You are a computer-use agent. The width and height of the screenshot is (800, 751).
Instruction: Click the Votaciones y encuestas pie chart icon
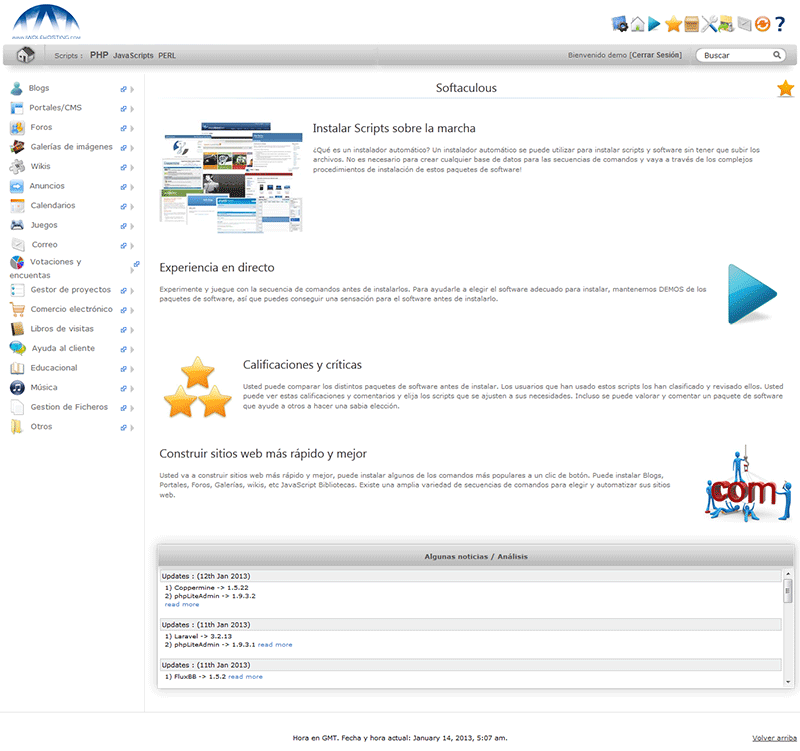click(x=17, y=262)
